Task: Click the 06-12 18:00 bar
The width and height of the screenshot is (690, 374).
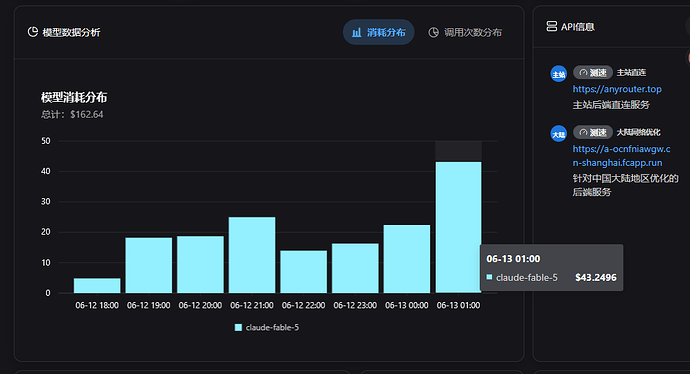Action: [x=97, y=285]
